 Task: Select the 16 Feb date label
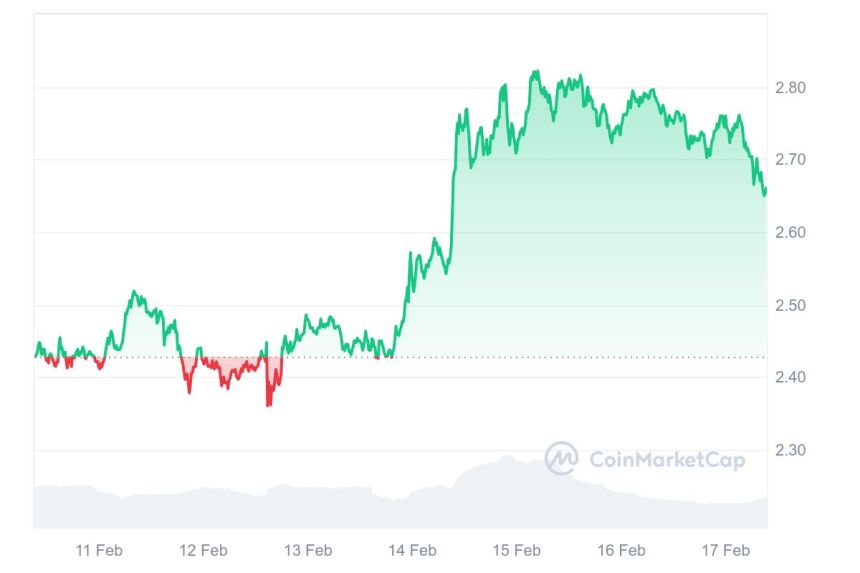click(621, 550)
